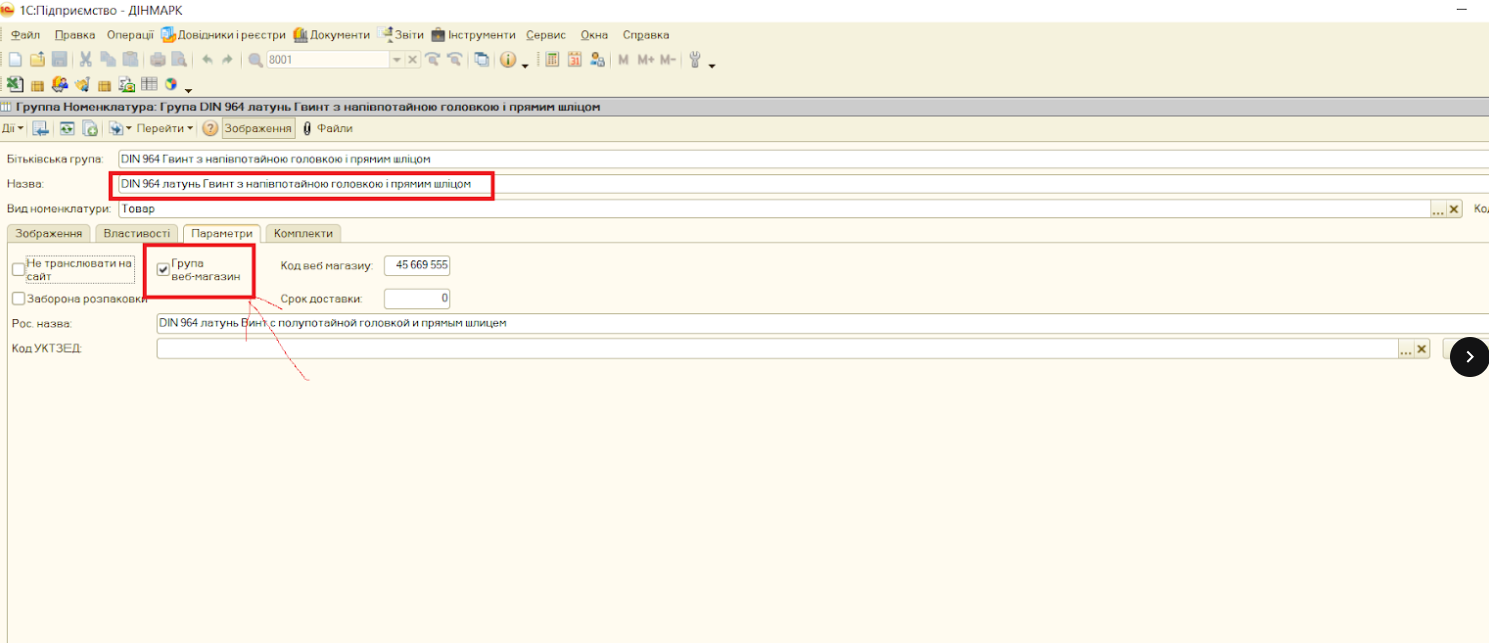The width and height of the screenshot is (1489, 643).
Task: Click the windows list icon
Action: (482, 60)
